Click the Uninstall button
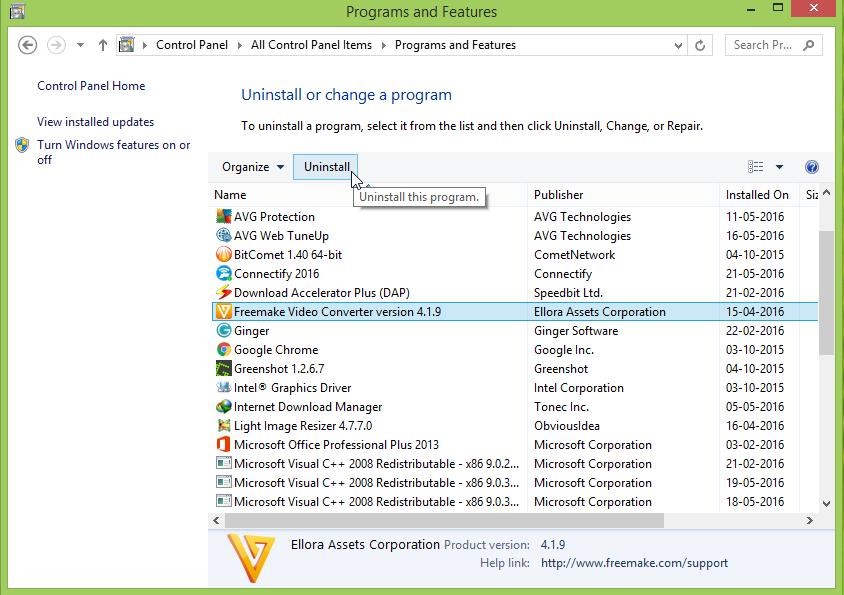 coord(326,167)
